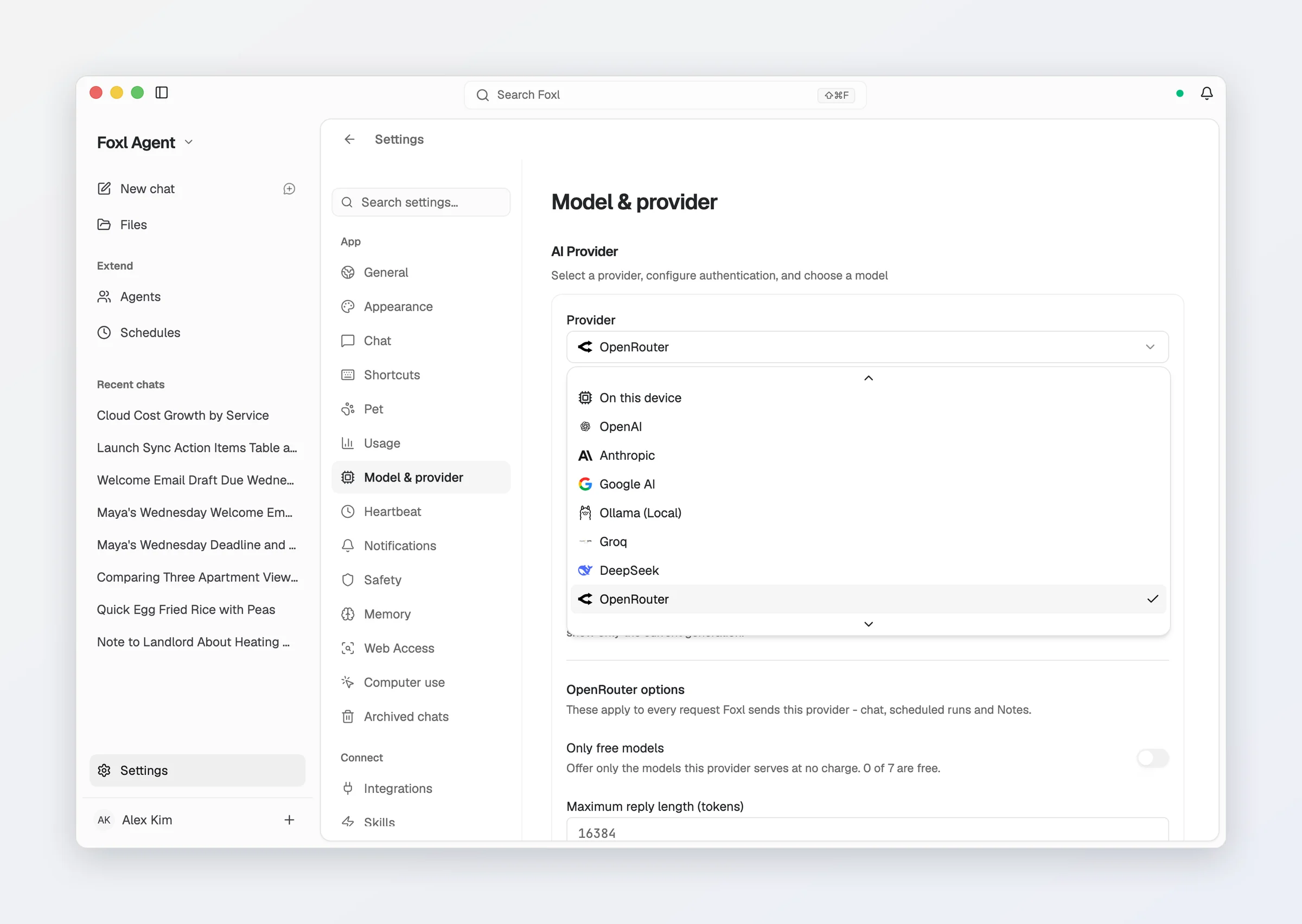Click the Google logo in provider list
This screenshot has height=924, width=1302.
pyautogui.click(x=585, y=484)
